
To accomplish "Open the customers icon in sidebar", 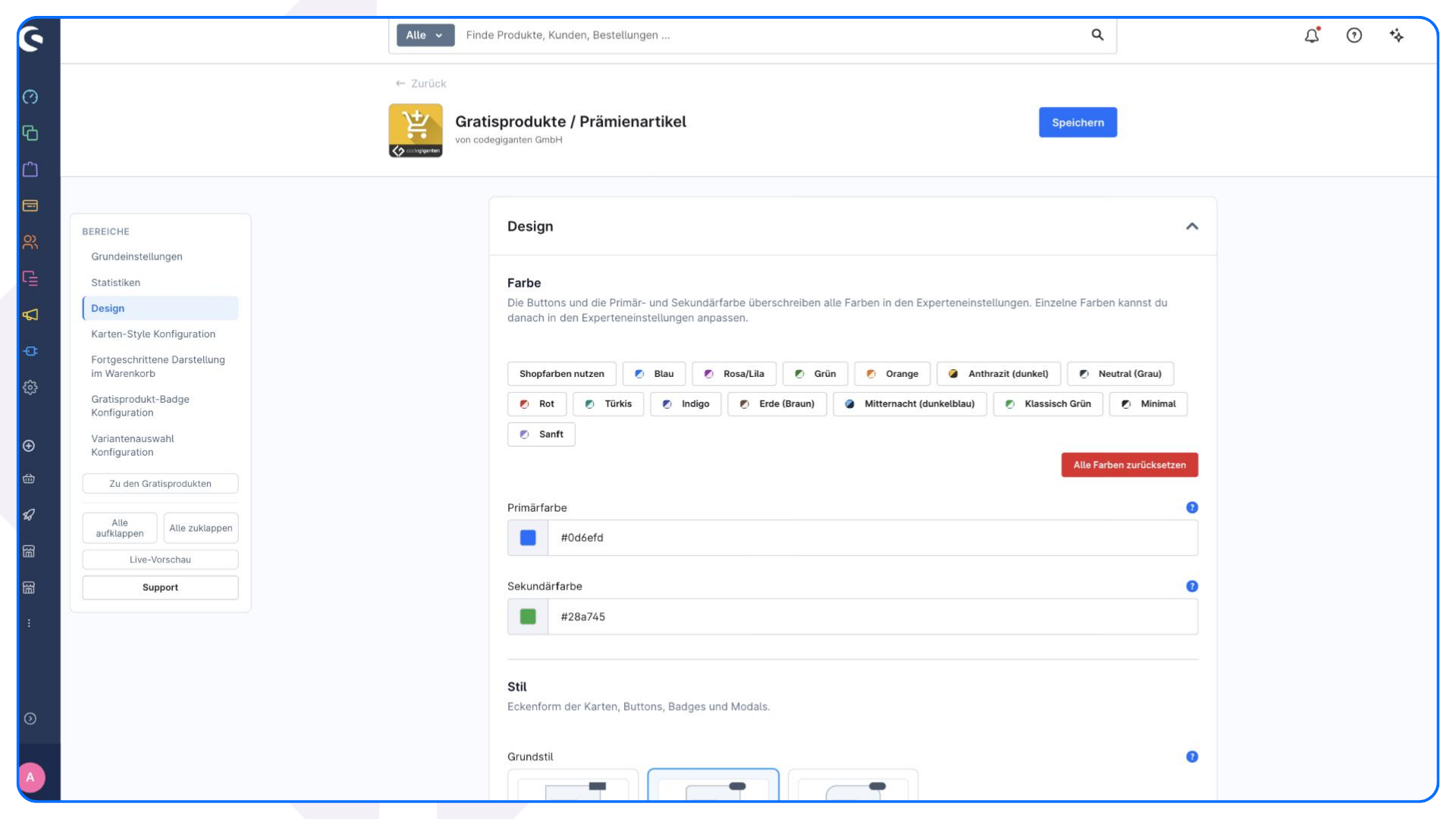I will [30, 242].
